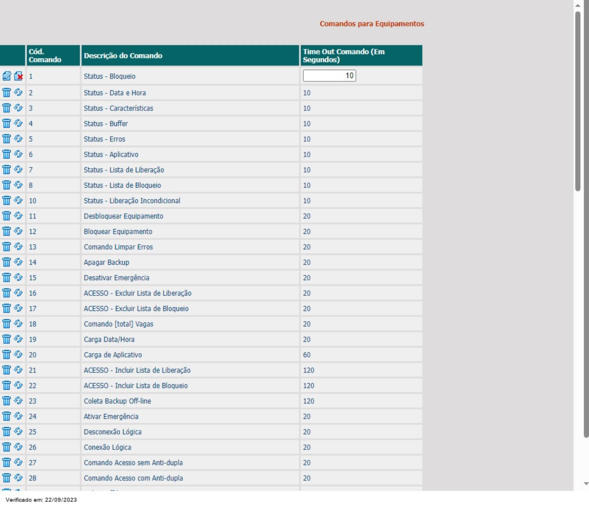589x508 pixels.
Task: Click the timeout input field with value 10
Action: 329,76
